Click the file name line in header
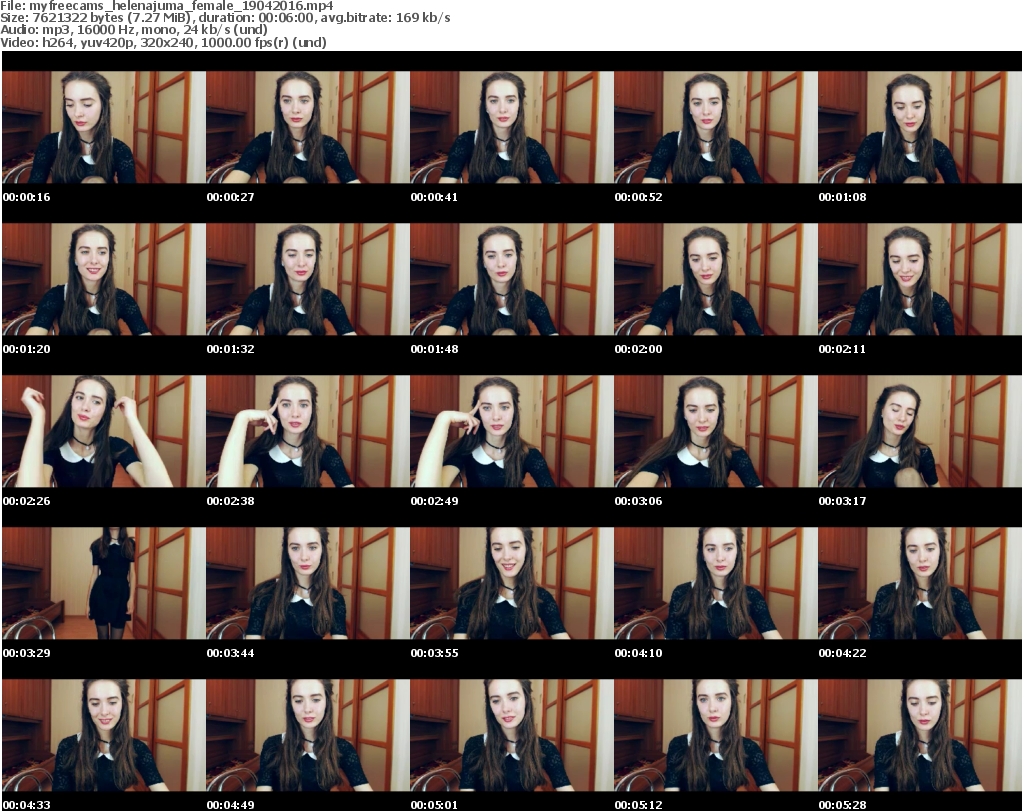The height and width of the screenshot is (811, 1024). click(167, 5)
